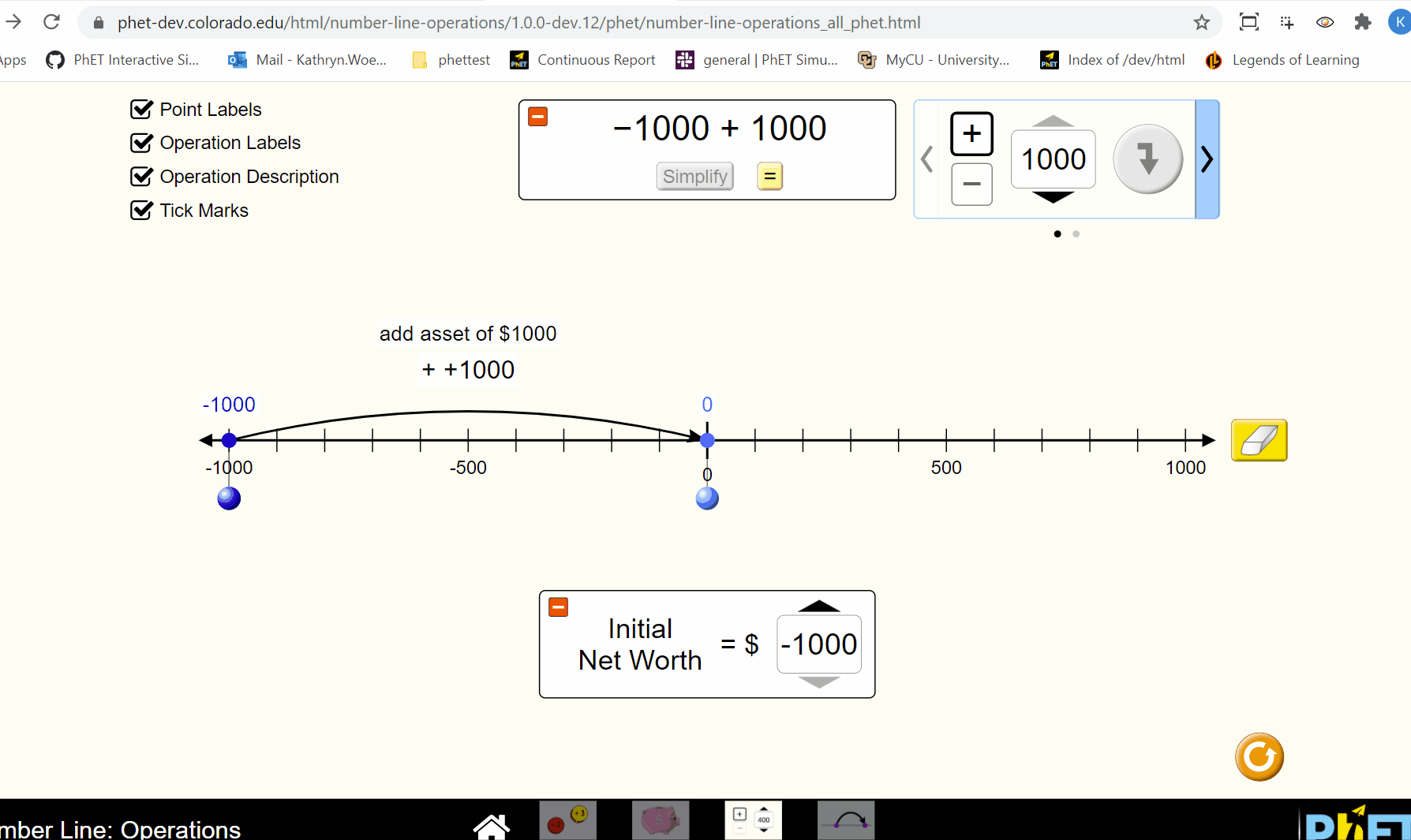Select the generic number line screen icon
The image size is (1411, 840).
[x=753, y=820]
